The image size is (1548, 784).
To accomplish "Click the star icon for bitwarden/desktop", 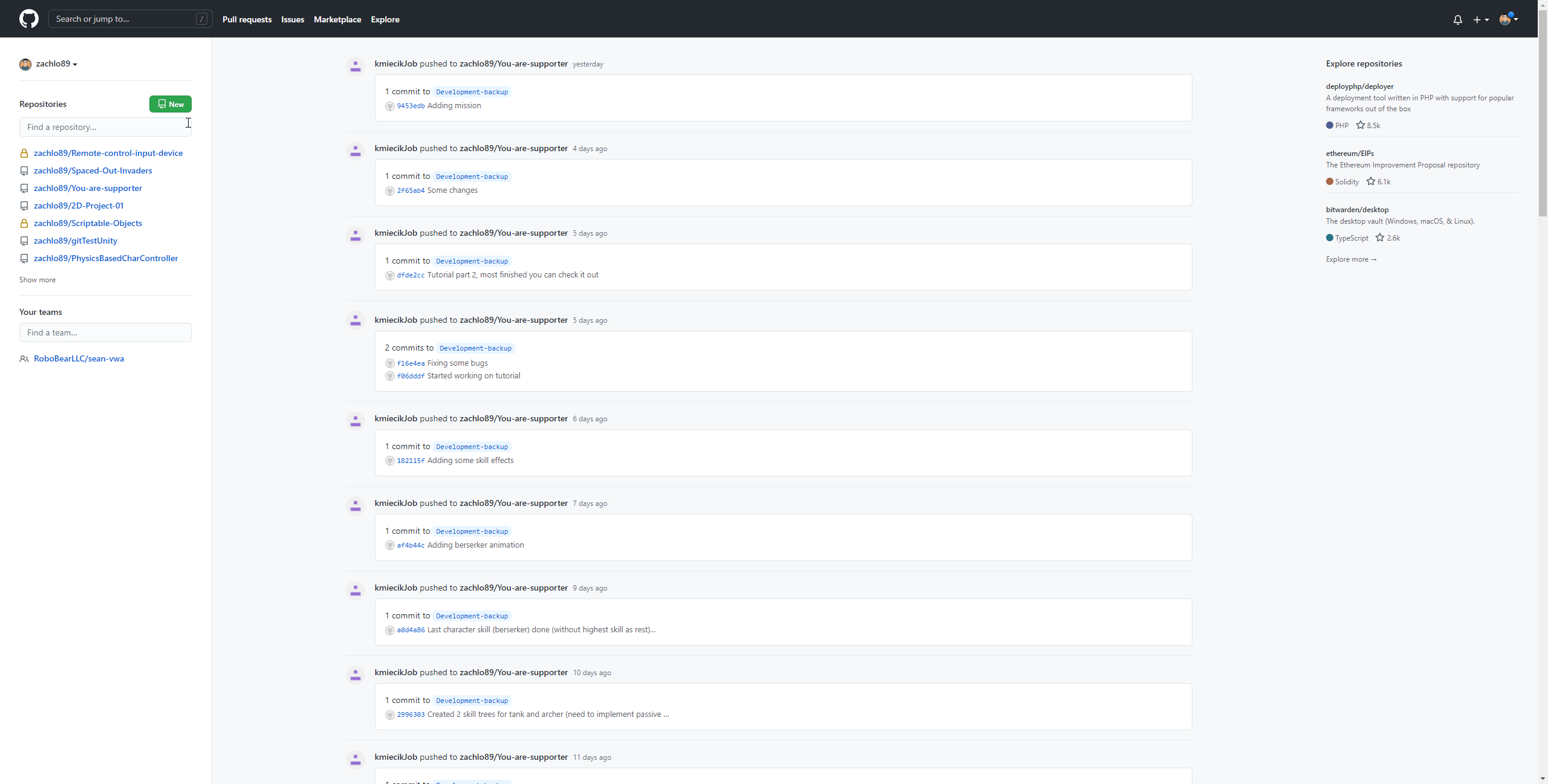I will [x=1380, y=238].
